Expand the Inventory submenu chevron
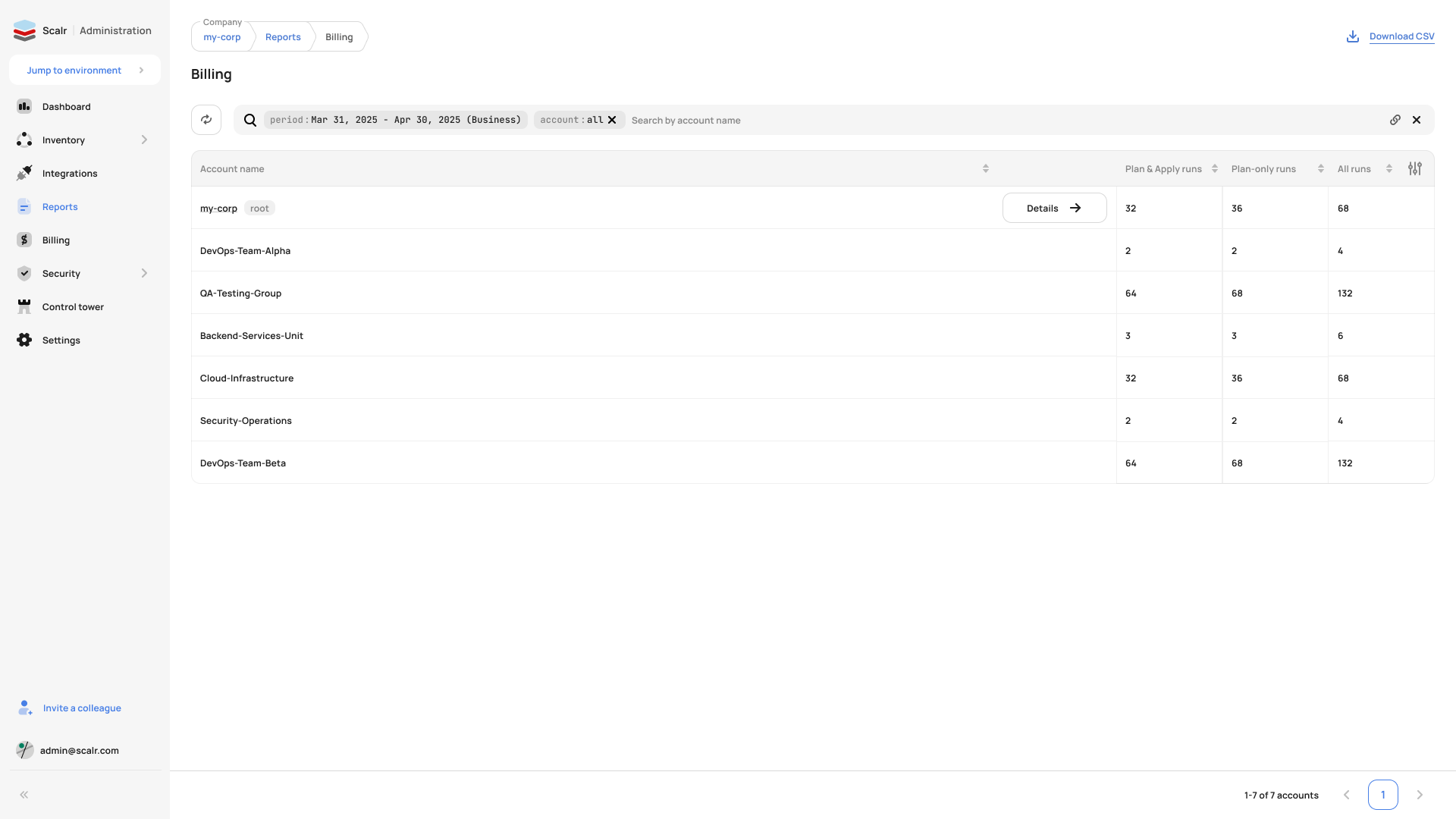The height and width of the screenshot is (819, 1456). (144, 140)
